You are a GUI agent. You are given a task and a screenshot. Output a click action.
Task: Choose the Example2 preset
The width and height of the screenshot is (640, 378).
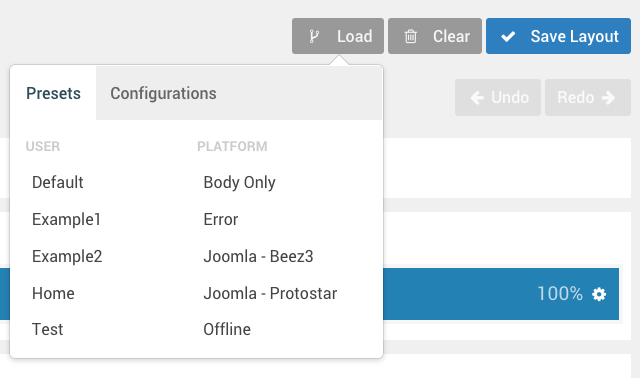click(x=67, y=256)
